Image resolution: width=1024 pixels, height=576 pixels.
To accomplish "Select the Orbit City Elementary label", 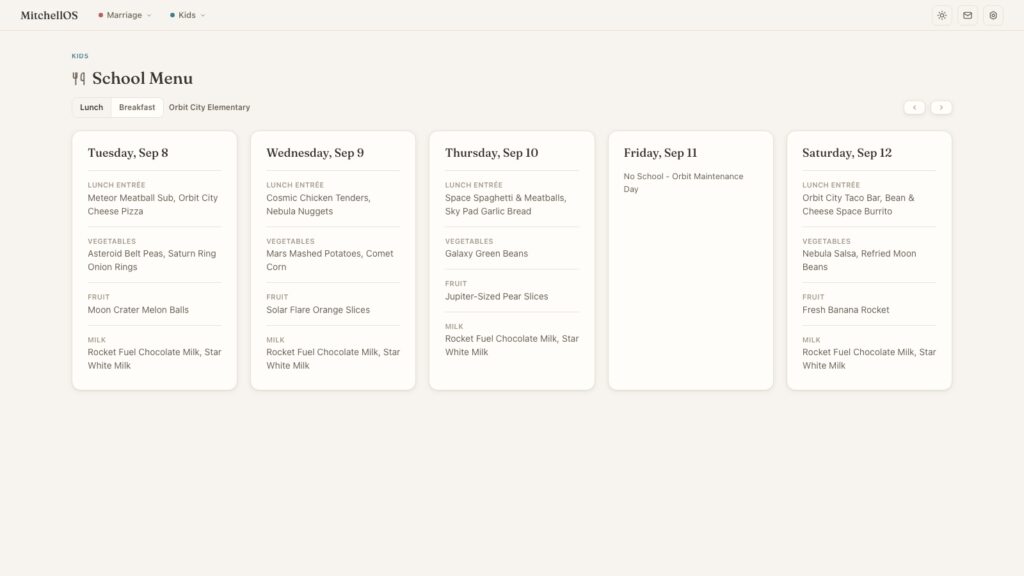I will (209, 107).
